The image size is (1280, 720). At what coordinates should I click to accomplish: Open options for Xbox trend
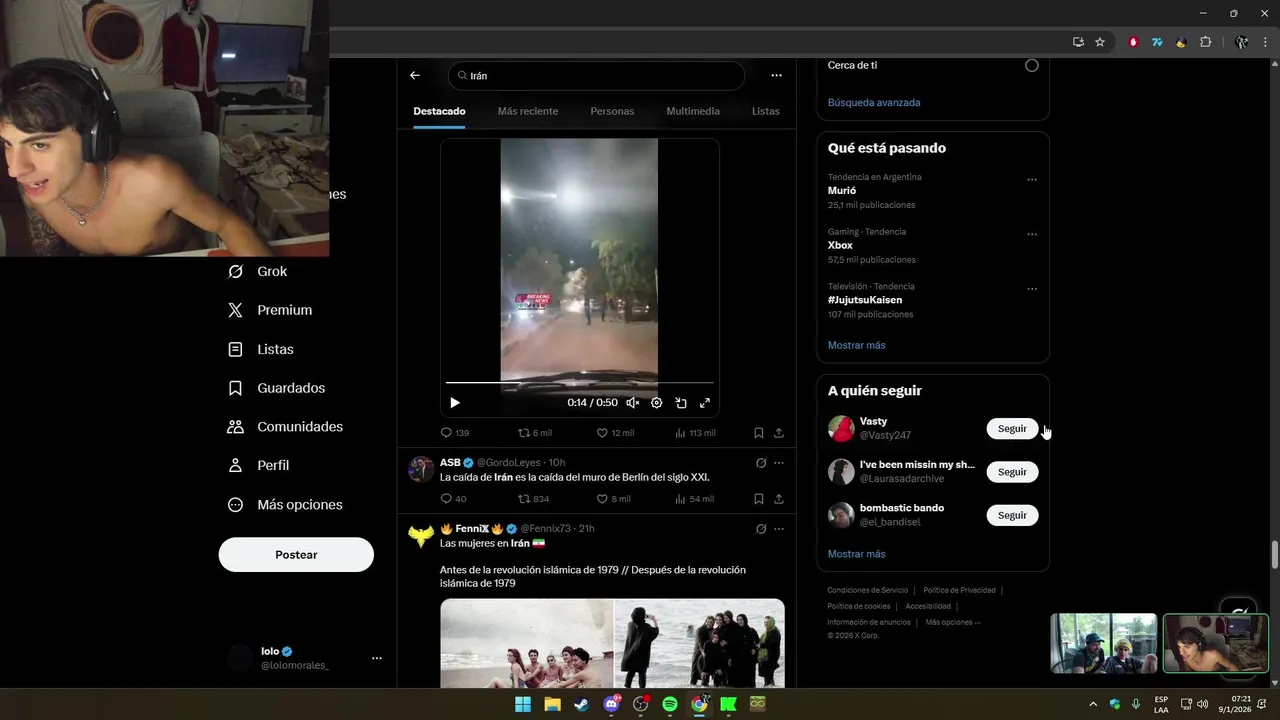coord(1032,235)
